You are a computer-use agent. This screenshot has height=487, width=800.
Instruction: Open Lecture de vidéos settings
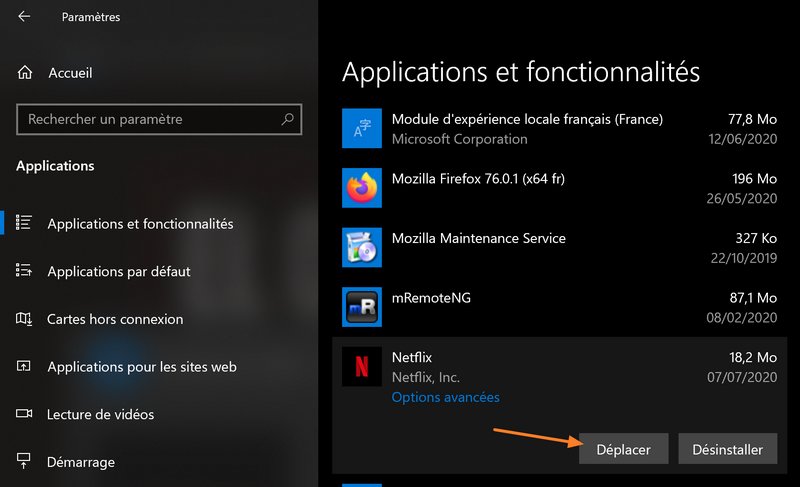101,415
